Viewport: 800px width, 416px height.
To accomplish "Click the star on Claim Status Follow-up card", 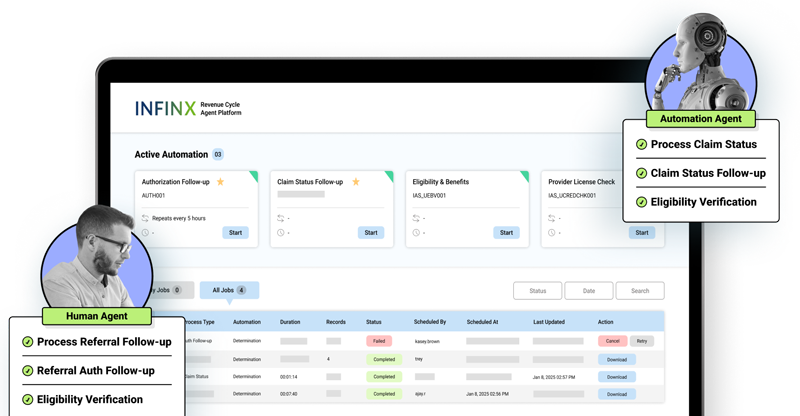I will 356,182.
